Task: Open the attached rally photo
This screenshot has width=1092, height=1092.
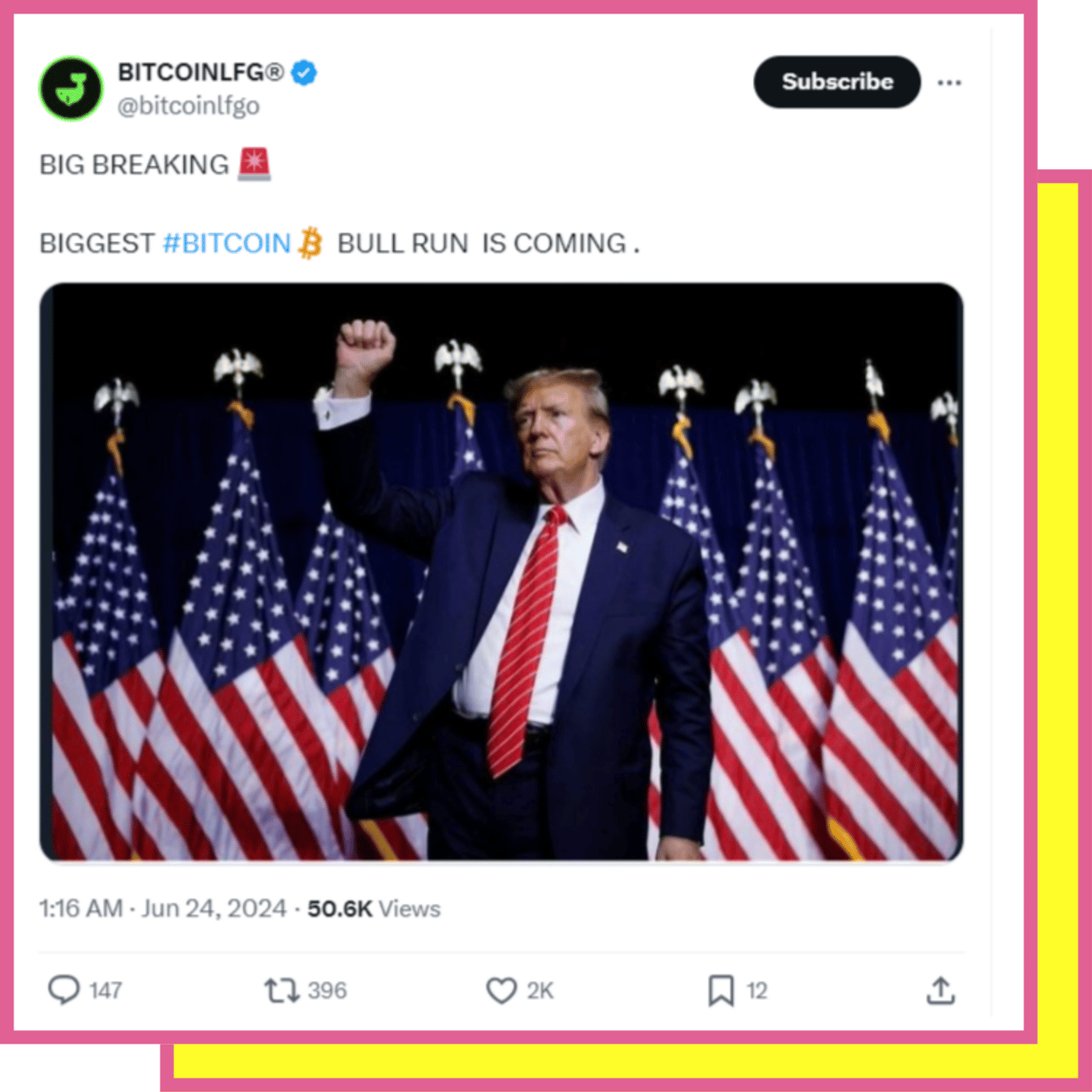Action: click(501, 572)
